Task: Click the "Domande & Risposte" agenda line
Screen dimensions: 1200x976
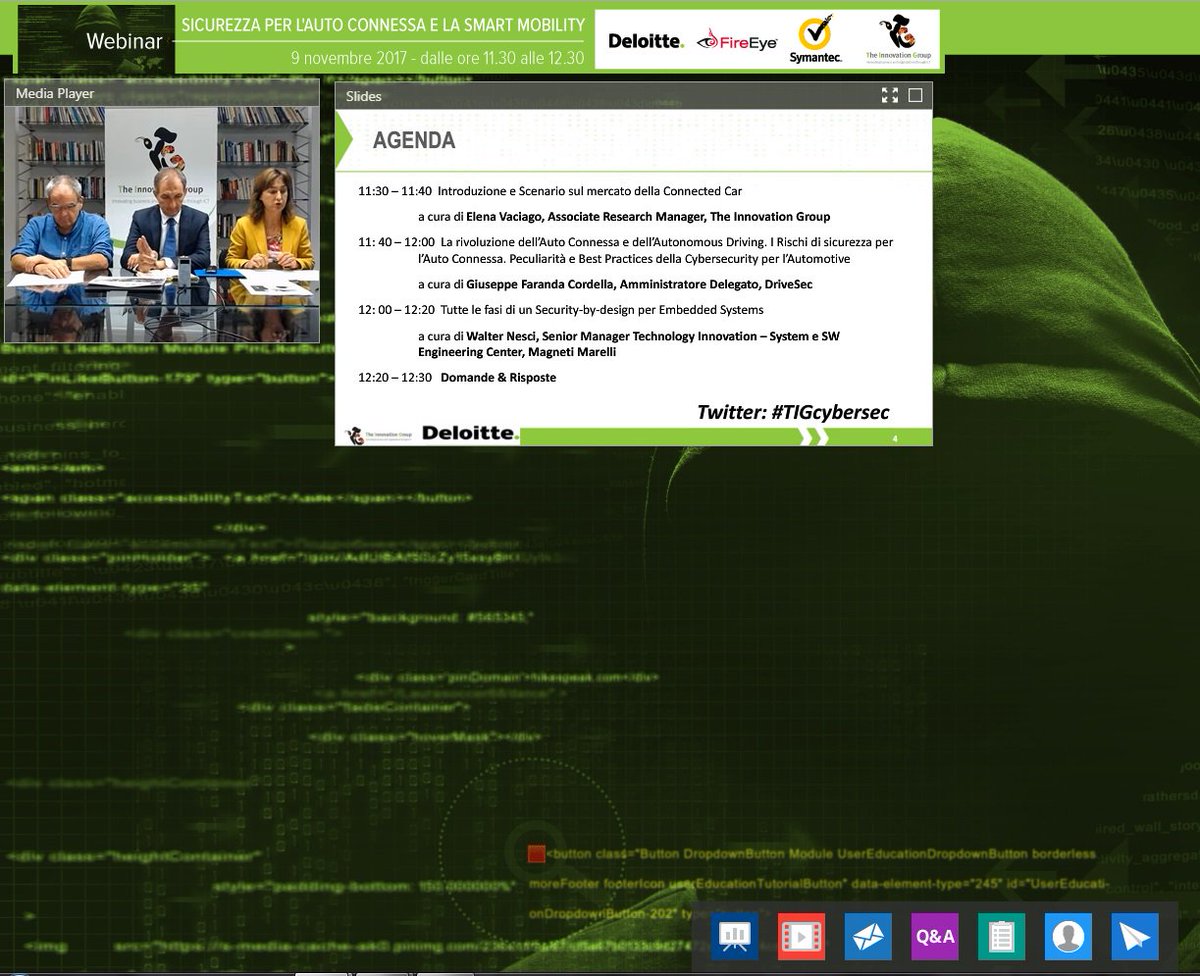Action: pyautogui.click(x=457, y=378)
